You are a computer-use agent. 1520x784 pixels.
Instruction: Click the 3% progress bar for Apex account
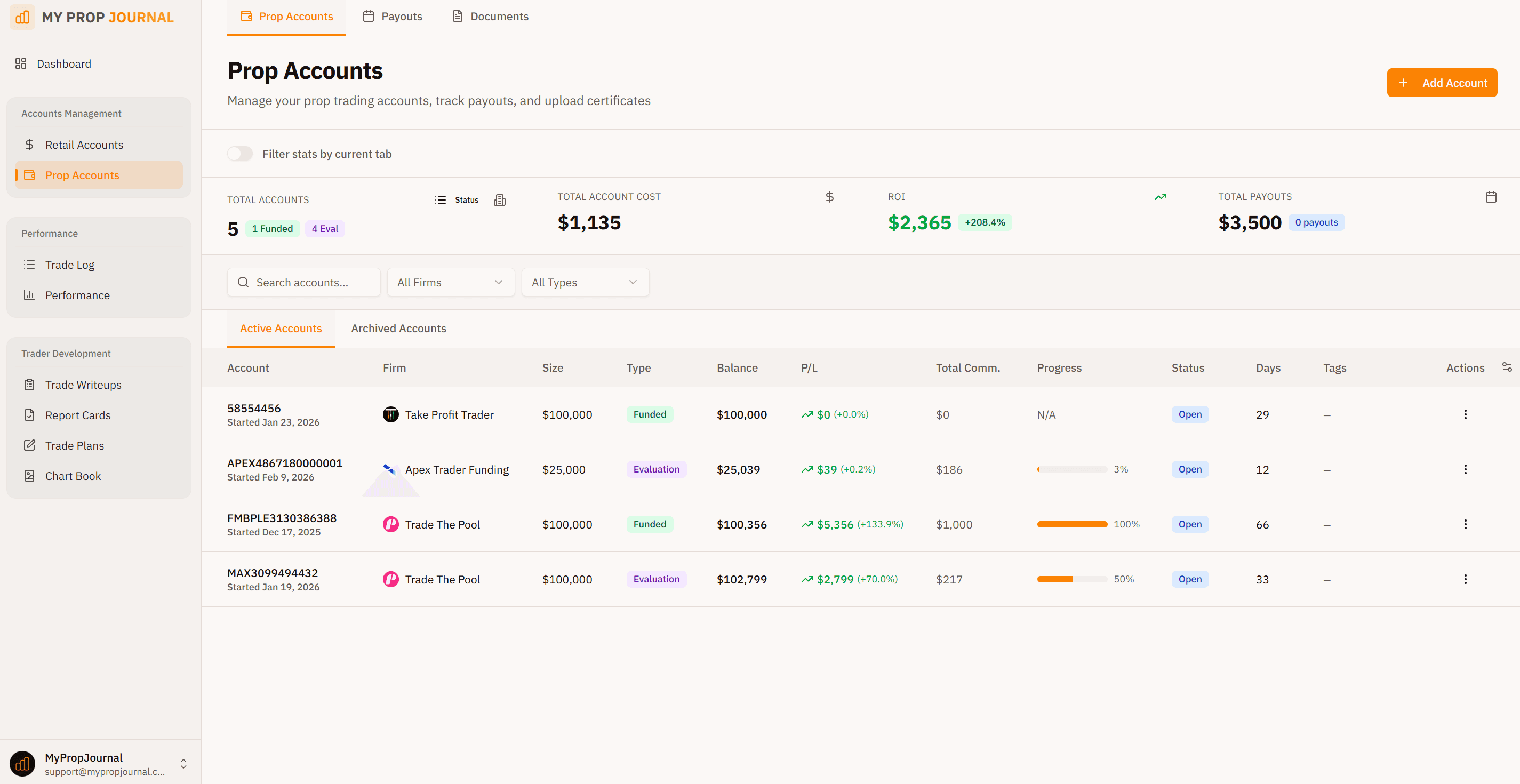pyautogui.click(x=1072, y=469)
